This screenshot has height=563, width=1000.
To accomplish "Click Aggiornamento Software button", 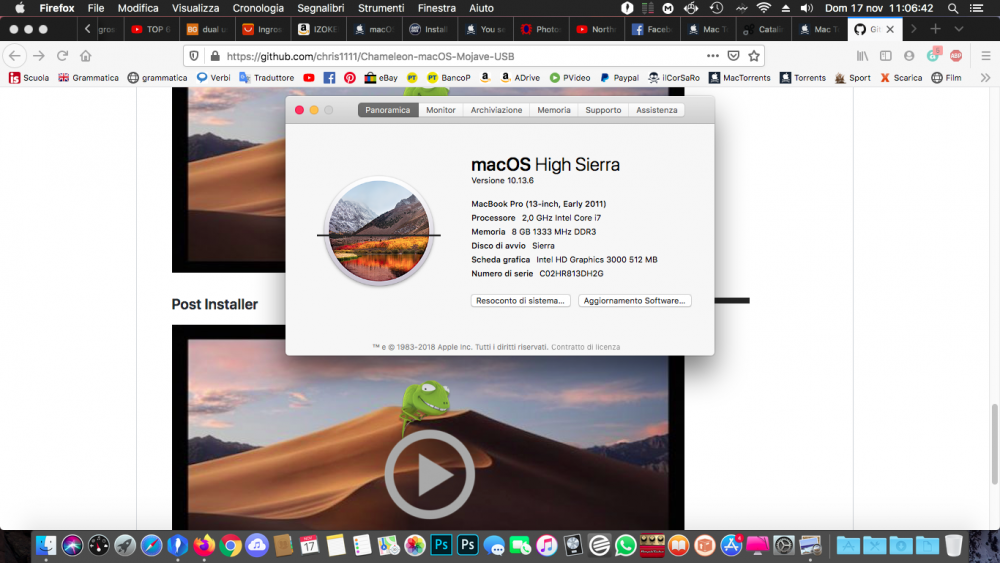I will click(x=635, y=300).
